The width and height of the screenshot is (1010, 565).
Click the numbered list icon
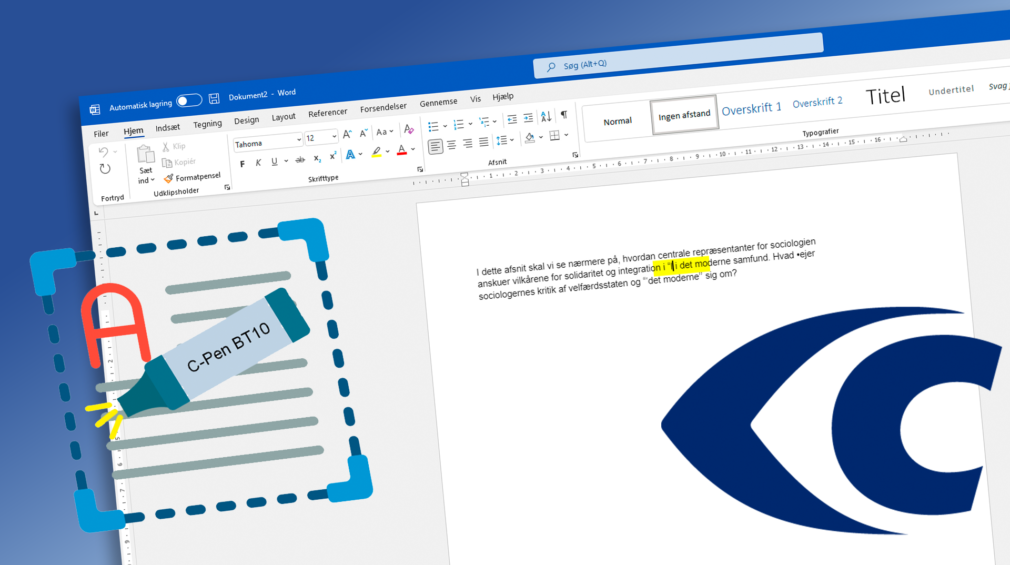pyautogui.click(x=459, y=124)
